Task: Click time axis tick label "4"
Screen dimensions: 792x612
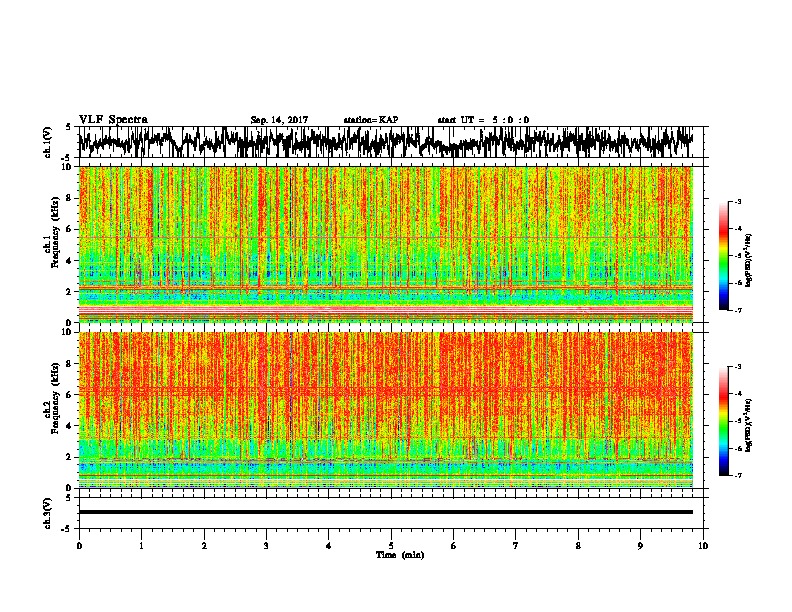Action: (329, 546)
